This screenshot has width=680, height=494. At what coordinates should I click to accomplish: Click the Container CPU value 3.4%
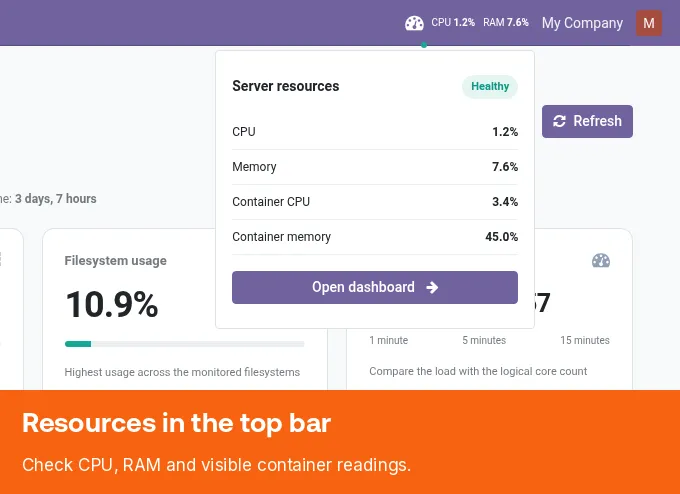505,202
